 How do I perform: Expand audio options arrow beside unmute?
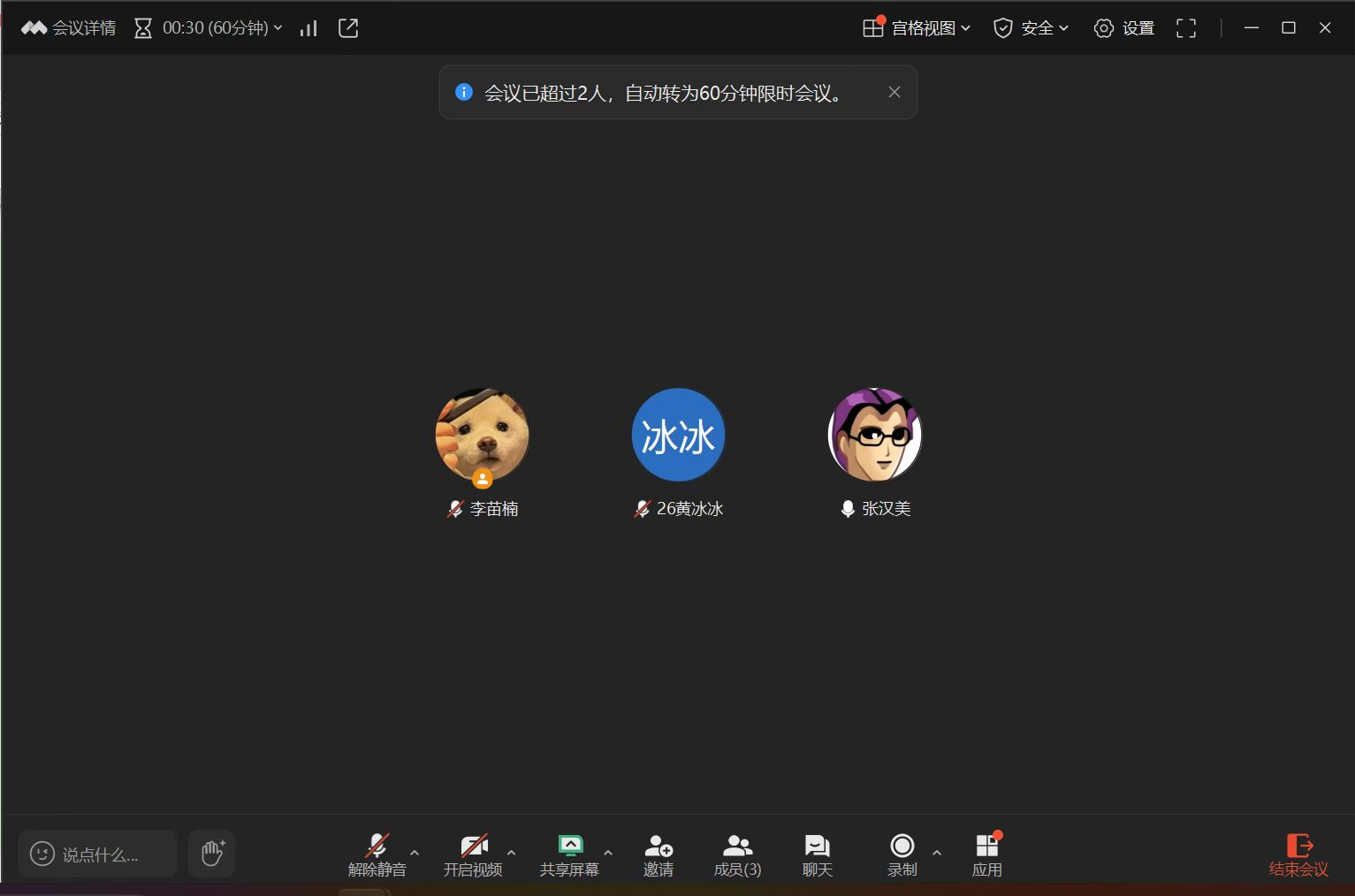click(415, 853)
